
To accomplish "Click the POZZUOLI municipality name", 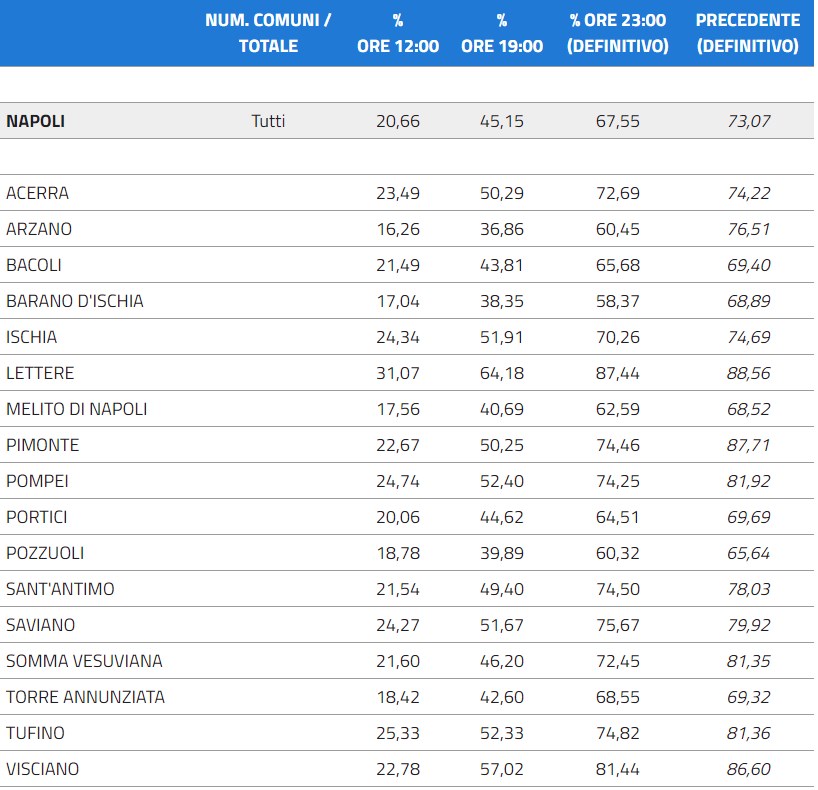I will tap(45, 553).
